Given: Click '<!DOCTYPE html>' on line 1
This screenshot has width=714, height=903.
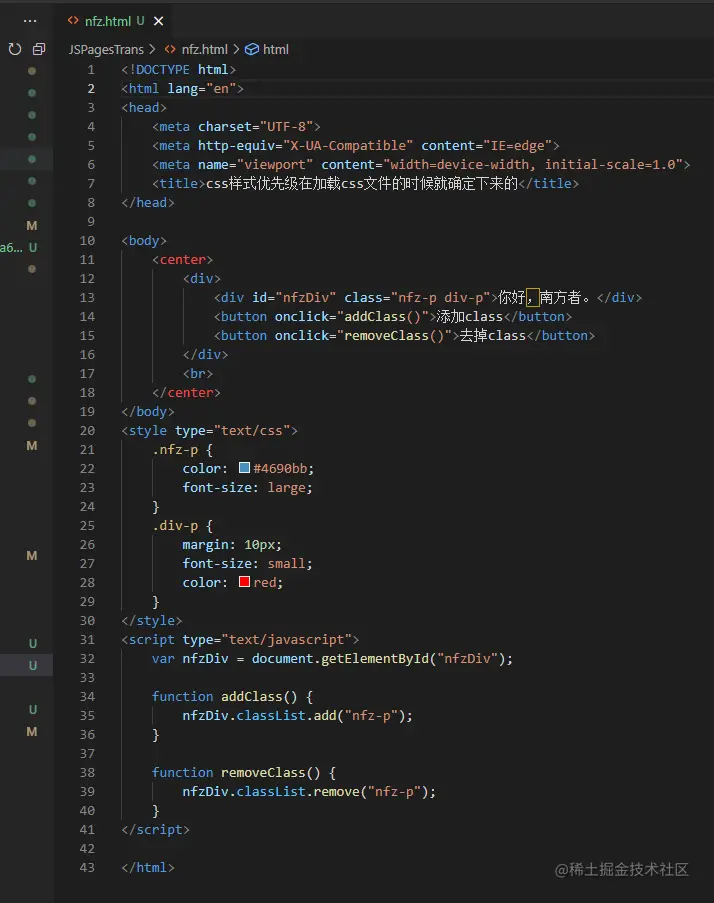Looking at the screenshot, I should pos(178,70).
